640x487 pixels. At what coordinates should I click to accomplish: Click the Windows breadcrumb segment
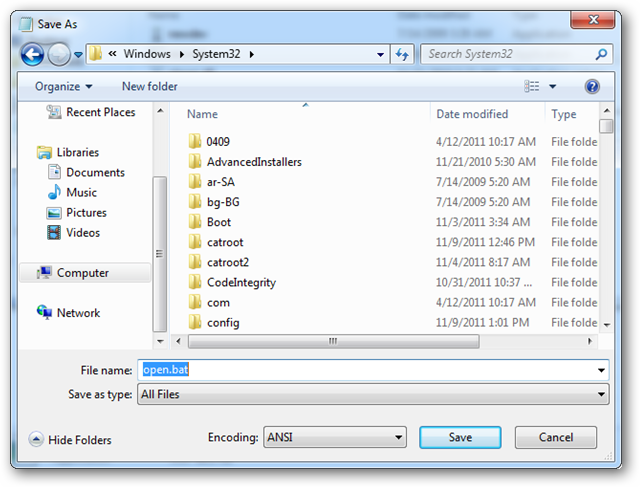click(147, 54)
